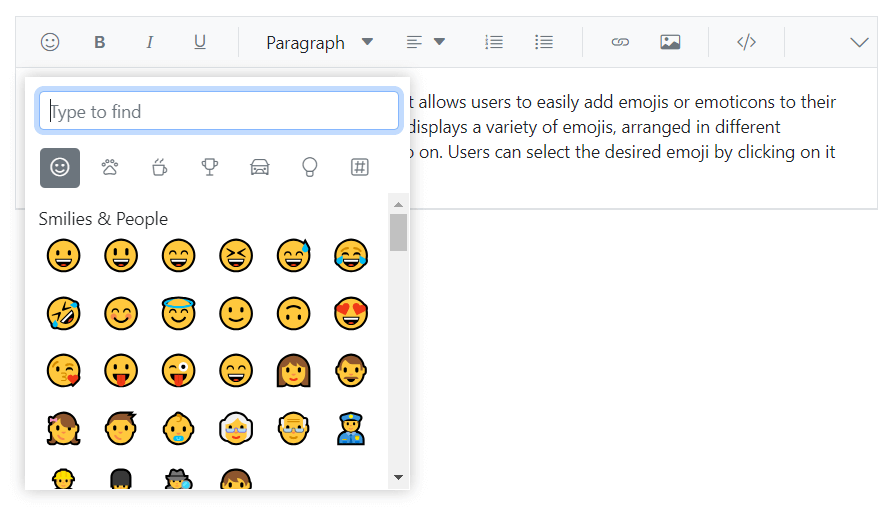The image size is (894, 508).
Task: Click the emoji list scrollbar down arrow
Action: tap(398, 477)
